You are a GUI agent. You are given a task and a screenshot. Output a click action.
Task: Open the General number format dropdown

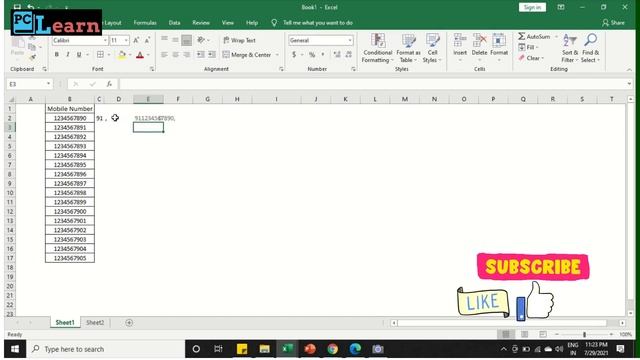(x=350, y=40)
